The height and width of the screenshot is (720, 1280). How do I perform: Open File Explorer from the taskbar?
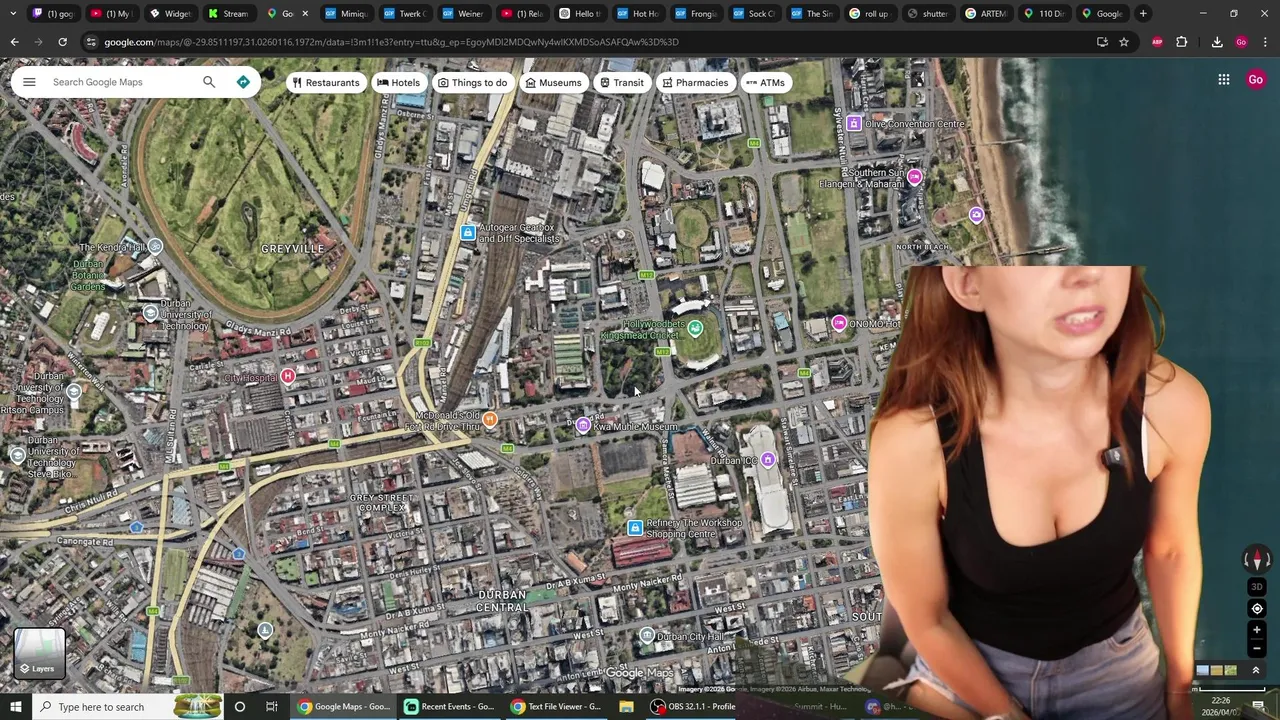[626, 707]
